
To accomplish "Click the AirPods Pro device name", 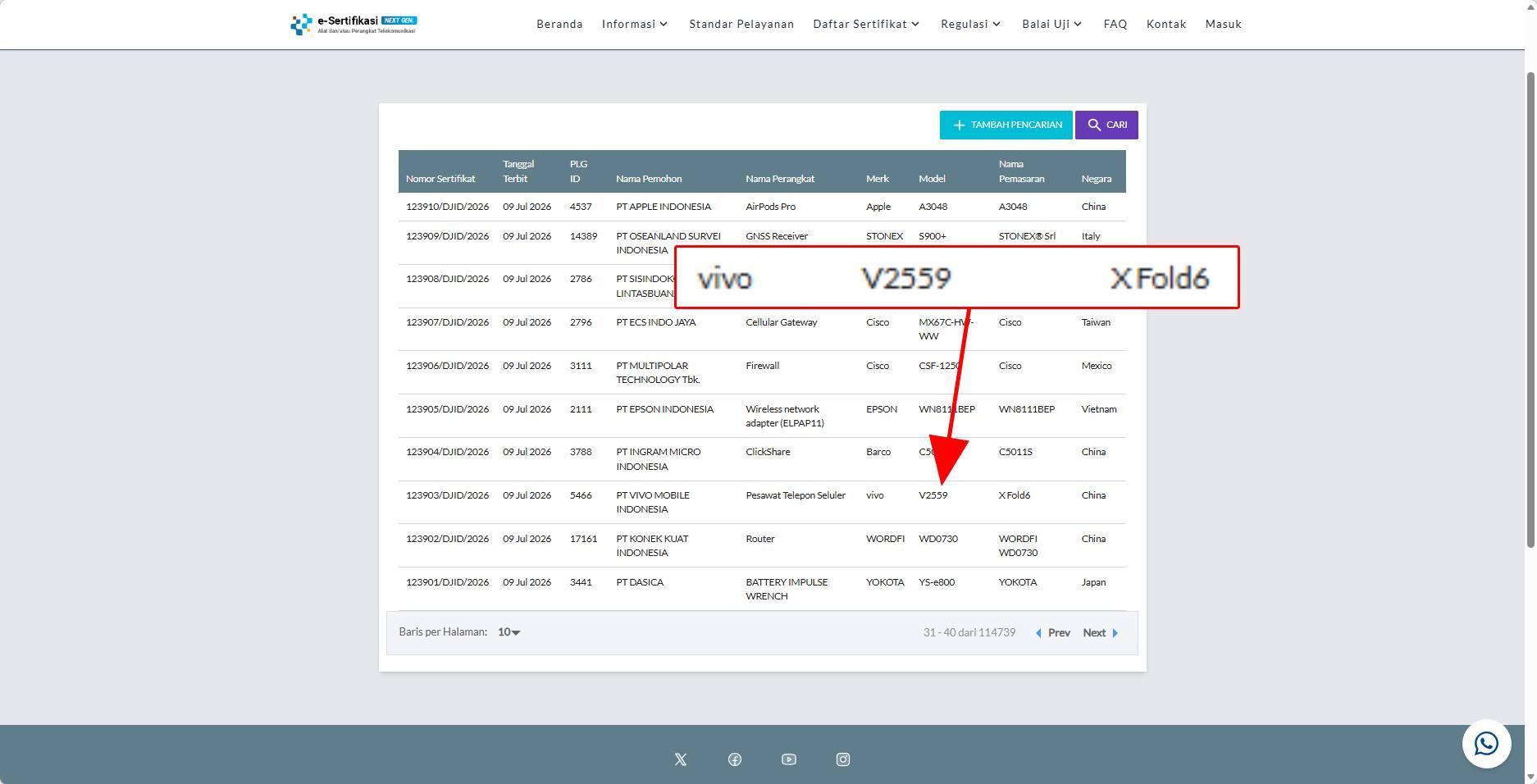I will pos(770,207).
